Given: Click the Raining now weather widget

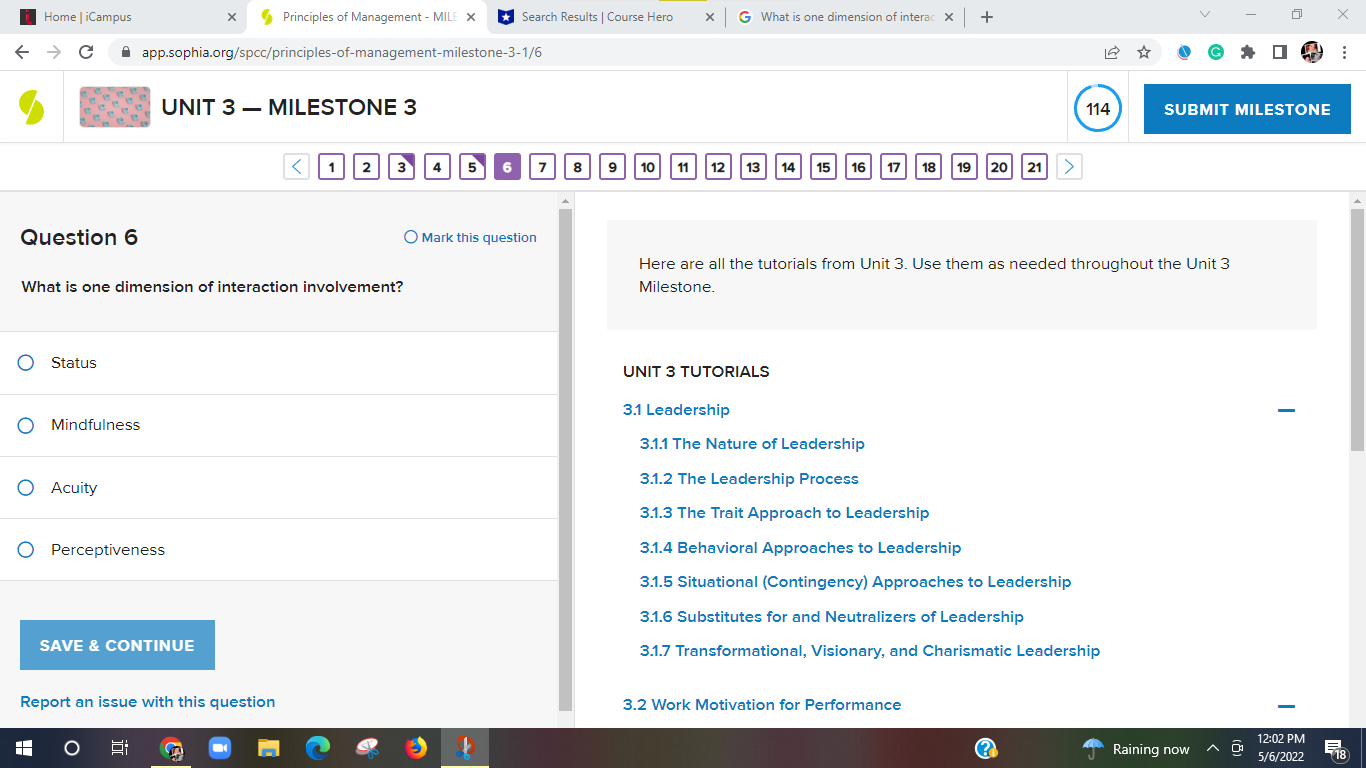Looking at the screenshot, I should point(1137,749).
